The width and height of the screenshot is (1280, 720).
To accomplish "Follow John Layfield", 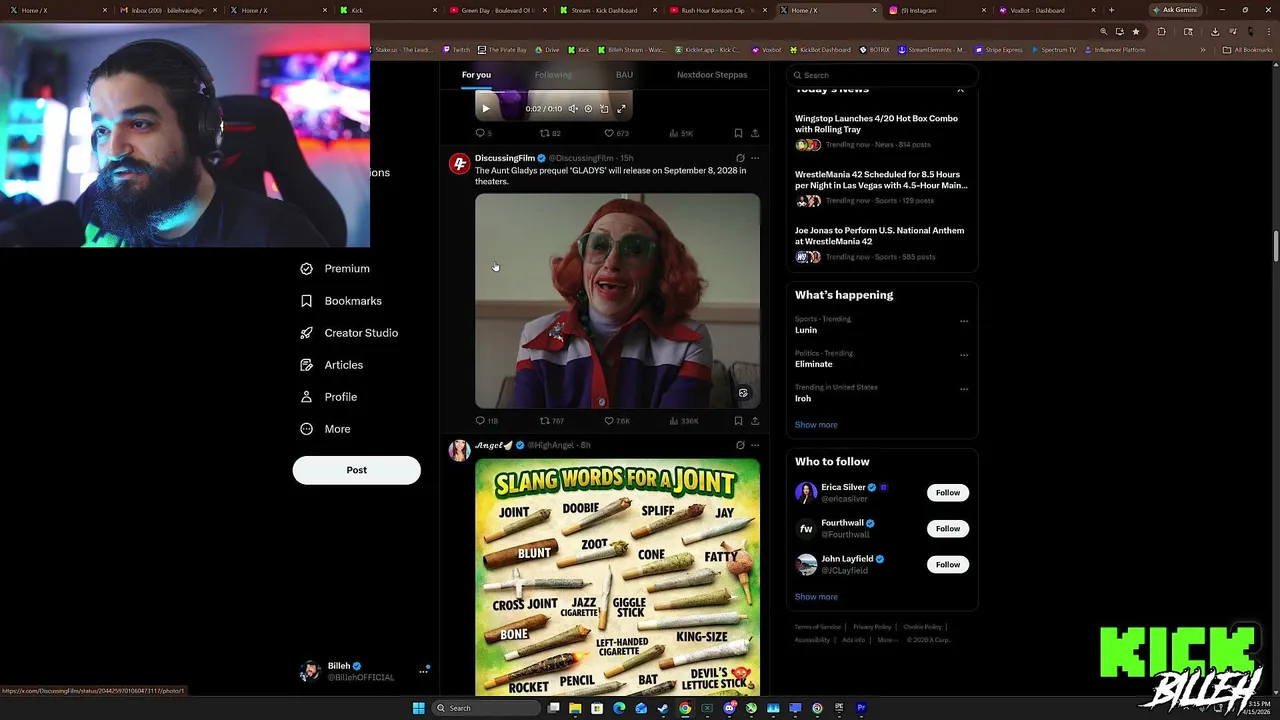I will point(947,564).
